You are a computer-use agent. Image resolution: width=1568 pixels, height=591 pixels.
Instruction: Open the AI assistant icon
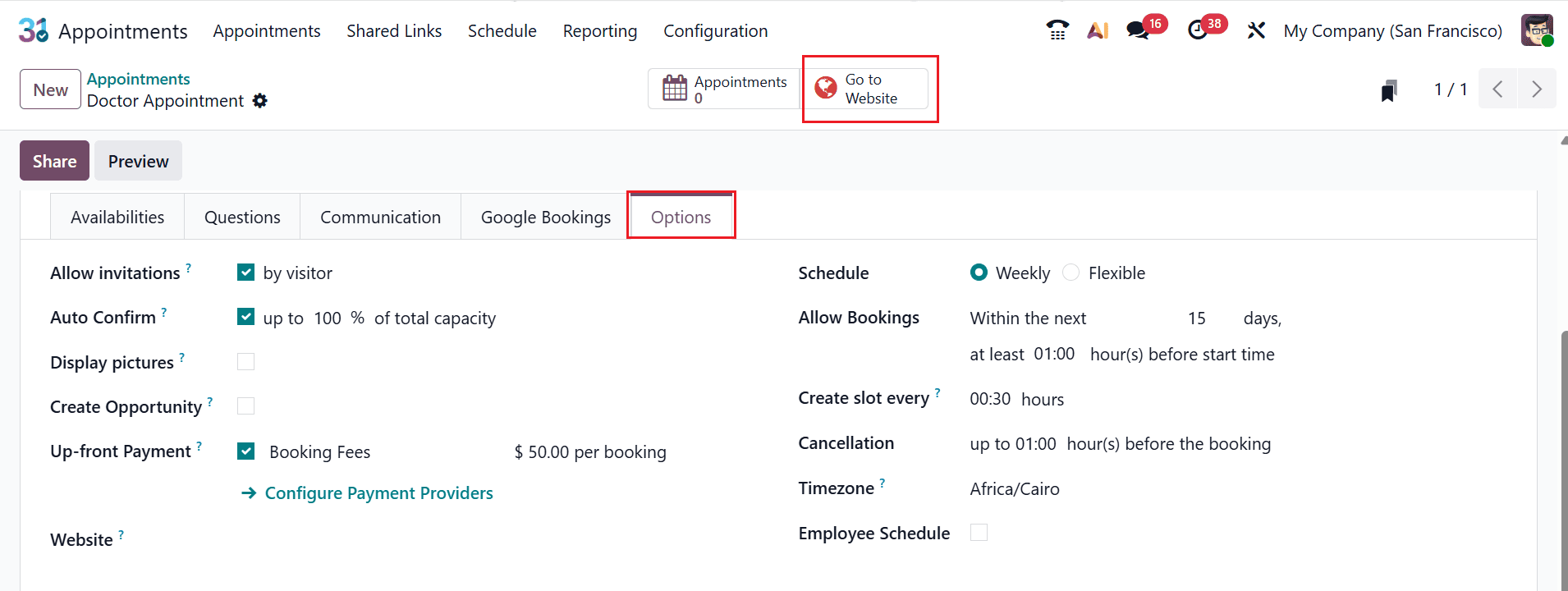click(x=1098, y=30)
